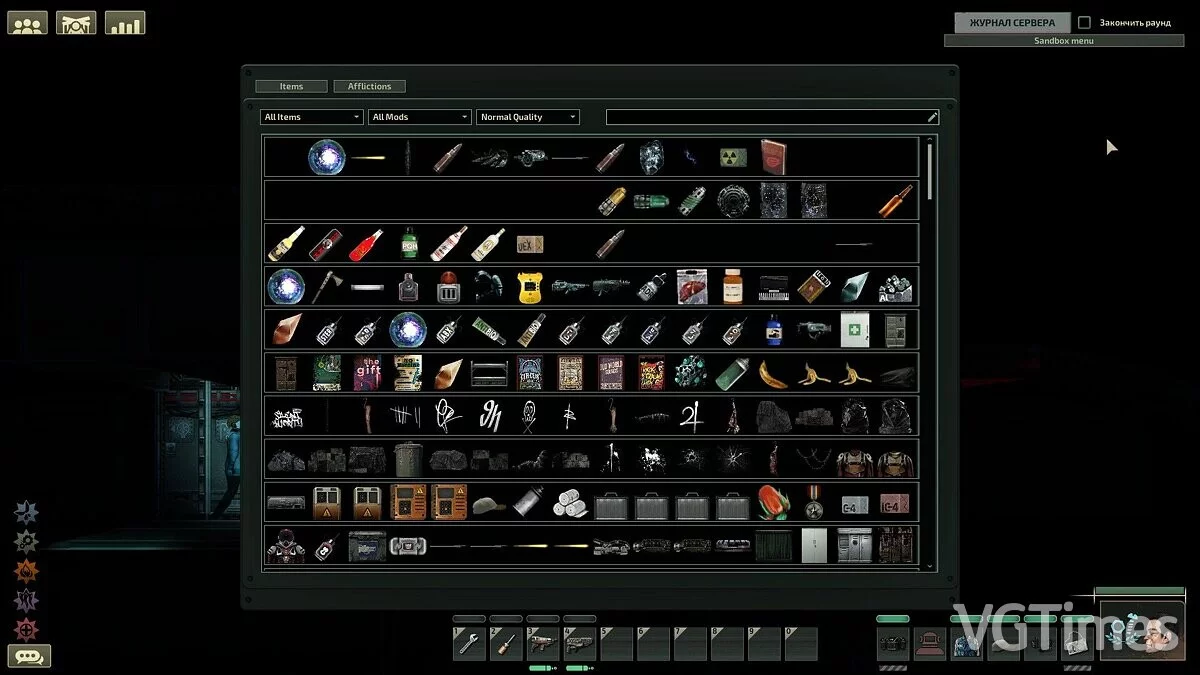Select the screwdriver in hotbar slot 2
Image resolution: width=1200 pixels, height=675 pixels.
[506, 643]
